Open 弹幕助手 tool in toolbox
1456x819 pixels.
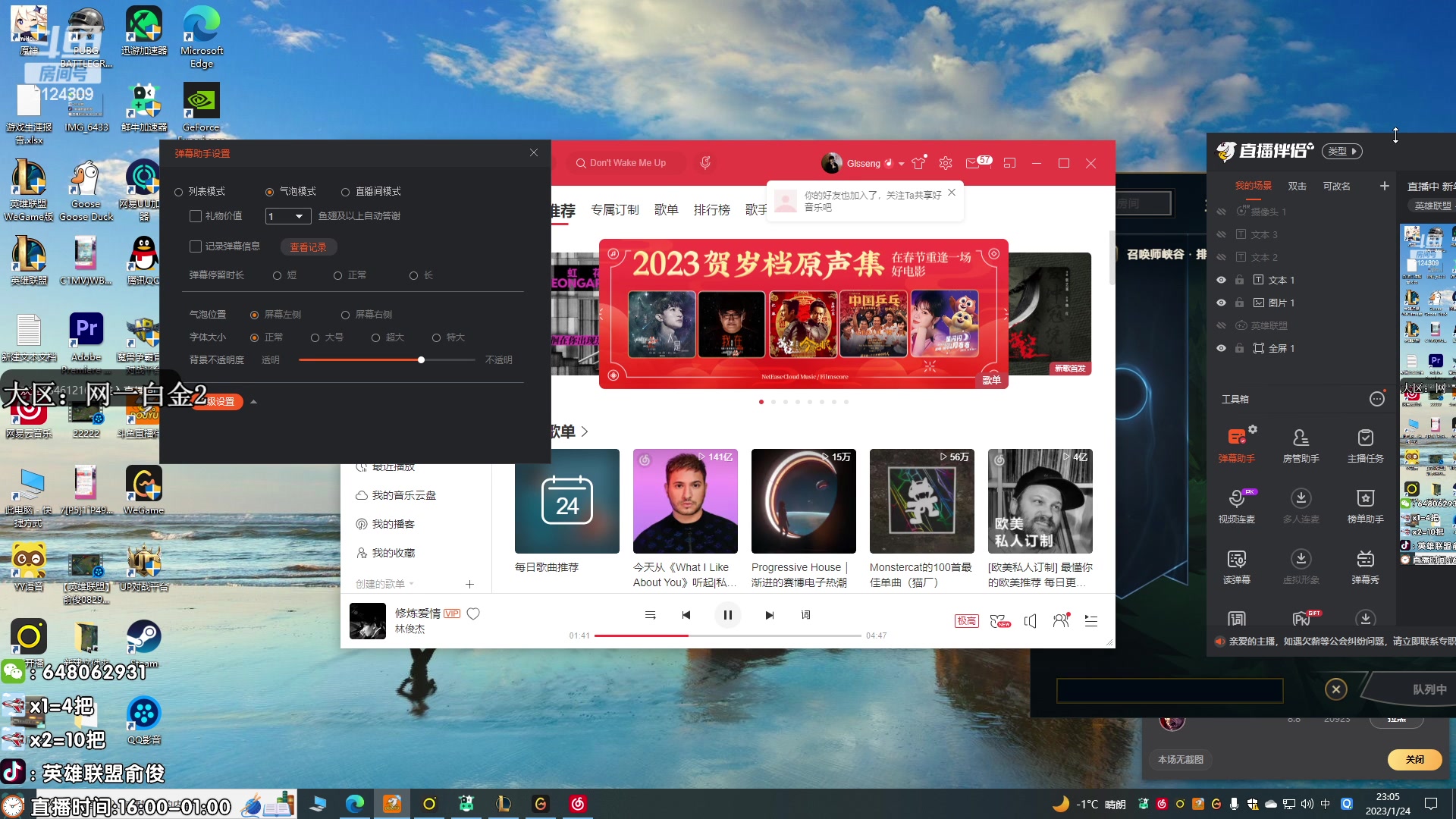tap(1236, 445)
